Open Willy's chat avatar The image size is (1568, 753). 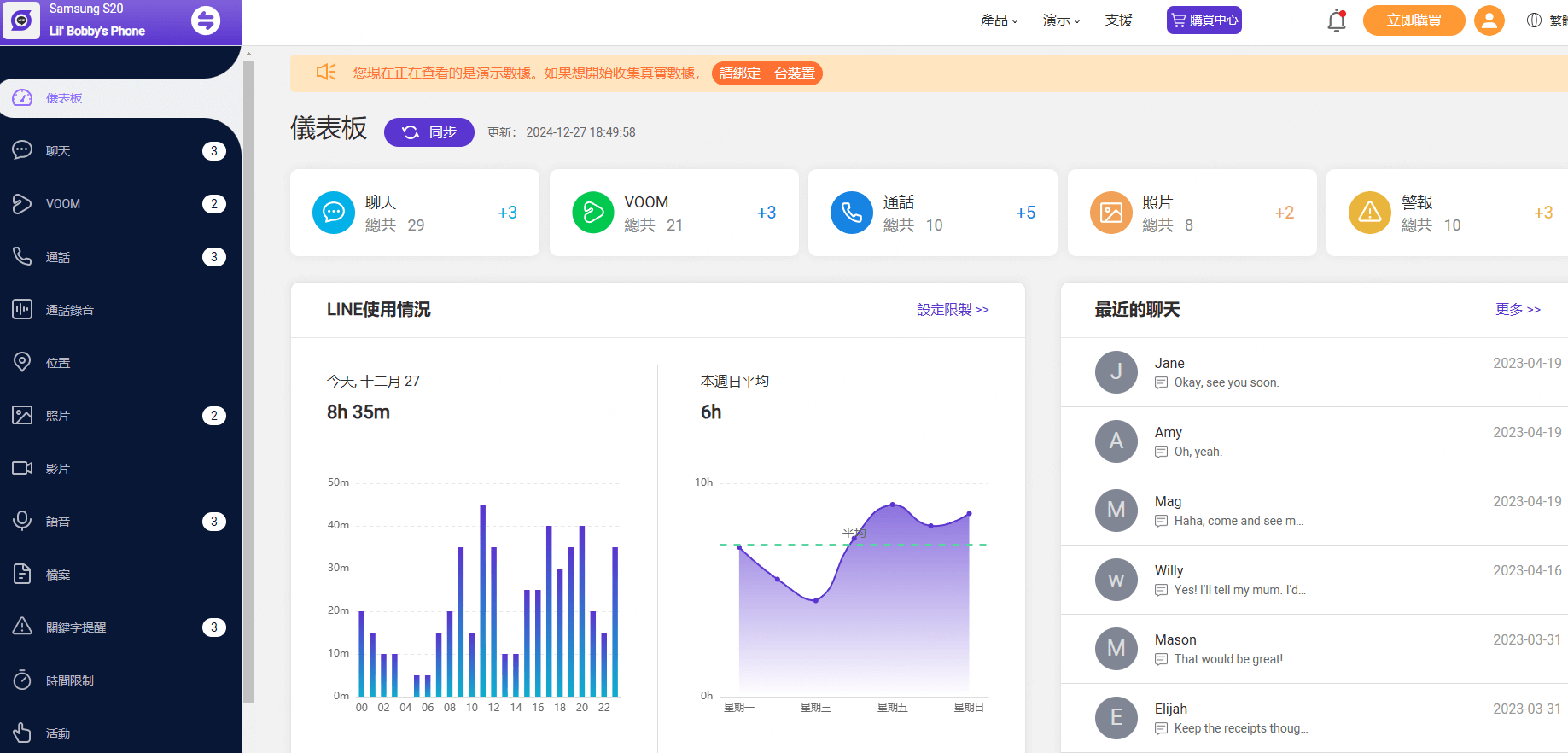[x=1116, y=580]
